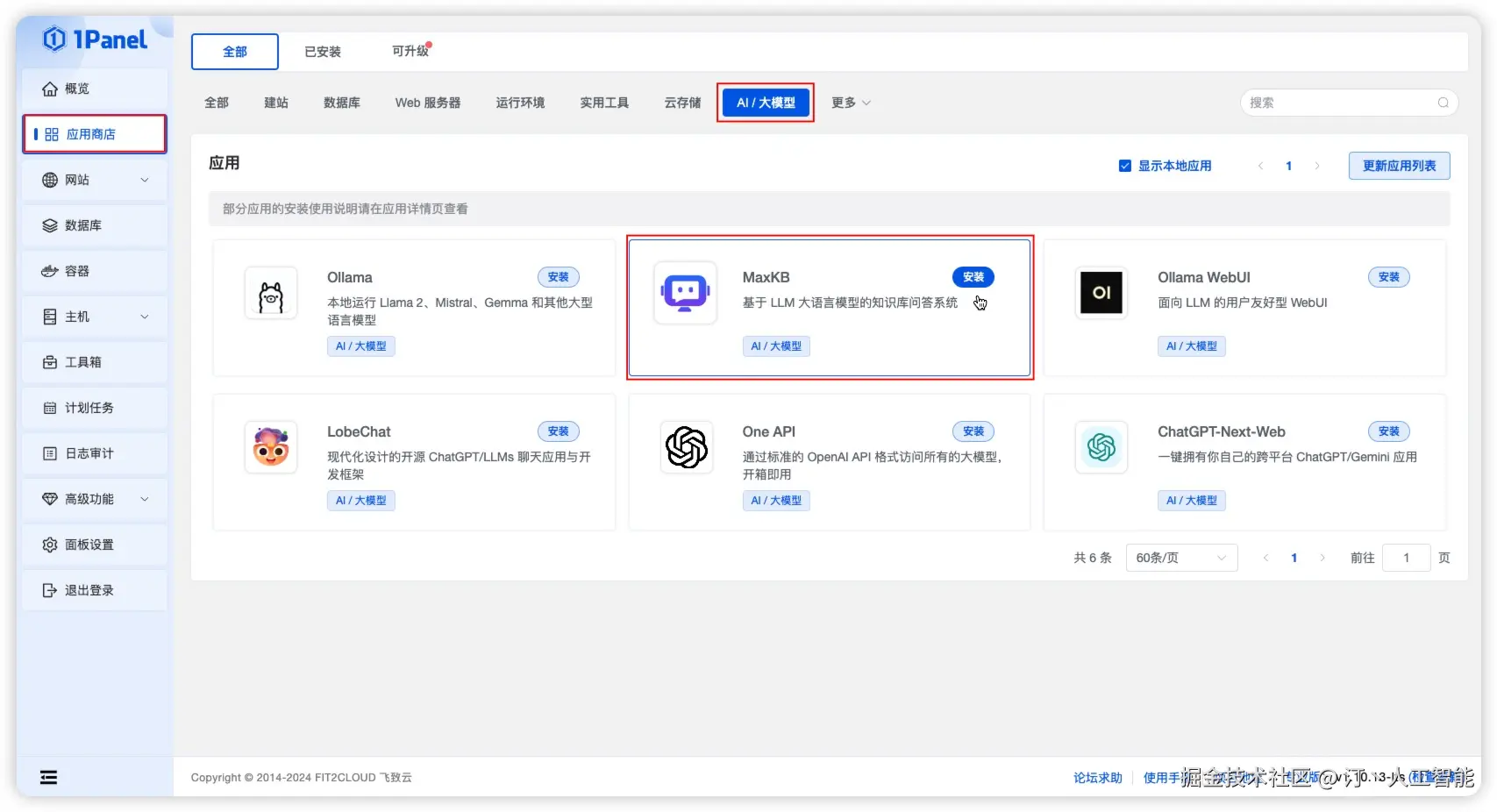Click top pagination page number 1
1497x812 pixels.
tap(1288, 166)
